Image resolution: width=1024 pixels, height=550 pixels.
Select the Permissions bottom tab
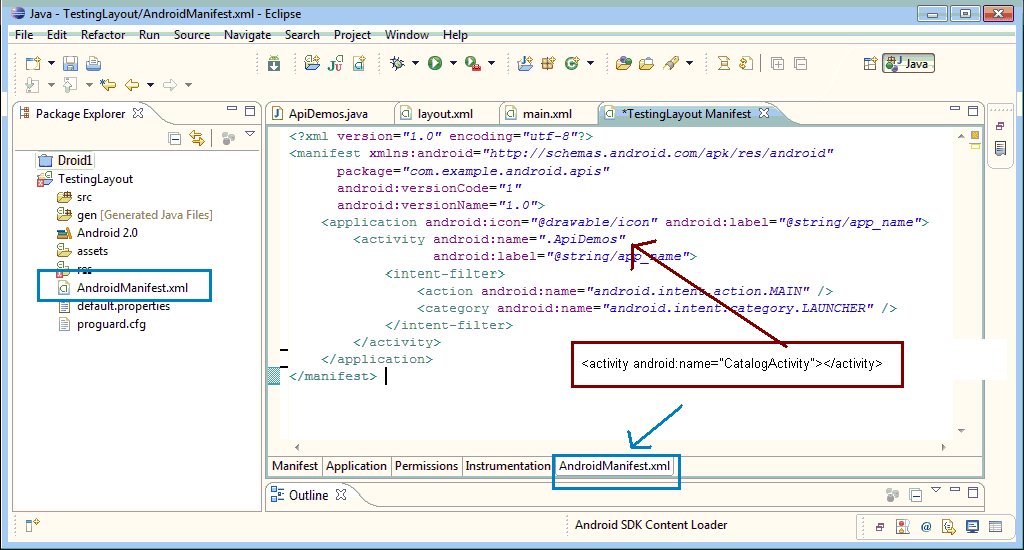[426, 466]
